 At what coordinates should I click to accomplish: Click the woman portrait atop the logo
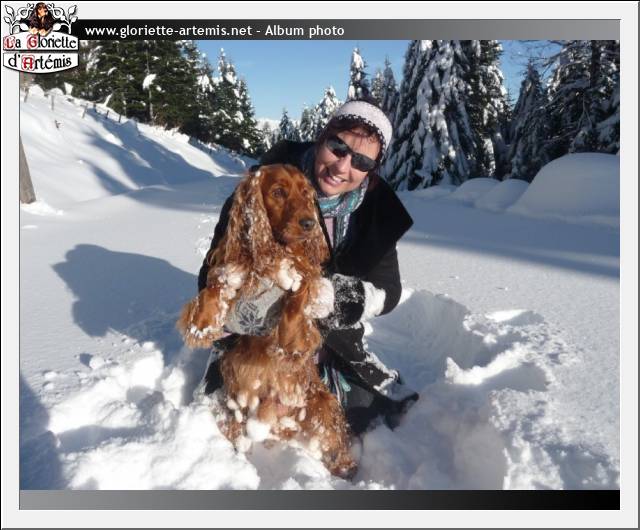click(x=41, y=17)
